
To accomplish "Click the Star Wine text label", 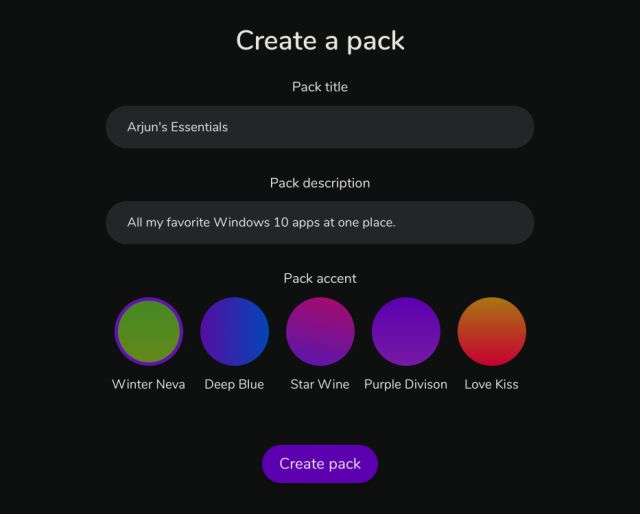I will (x=320, y=384).
